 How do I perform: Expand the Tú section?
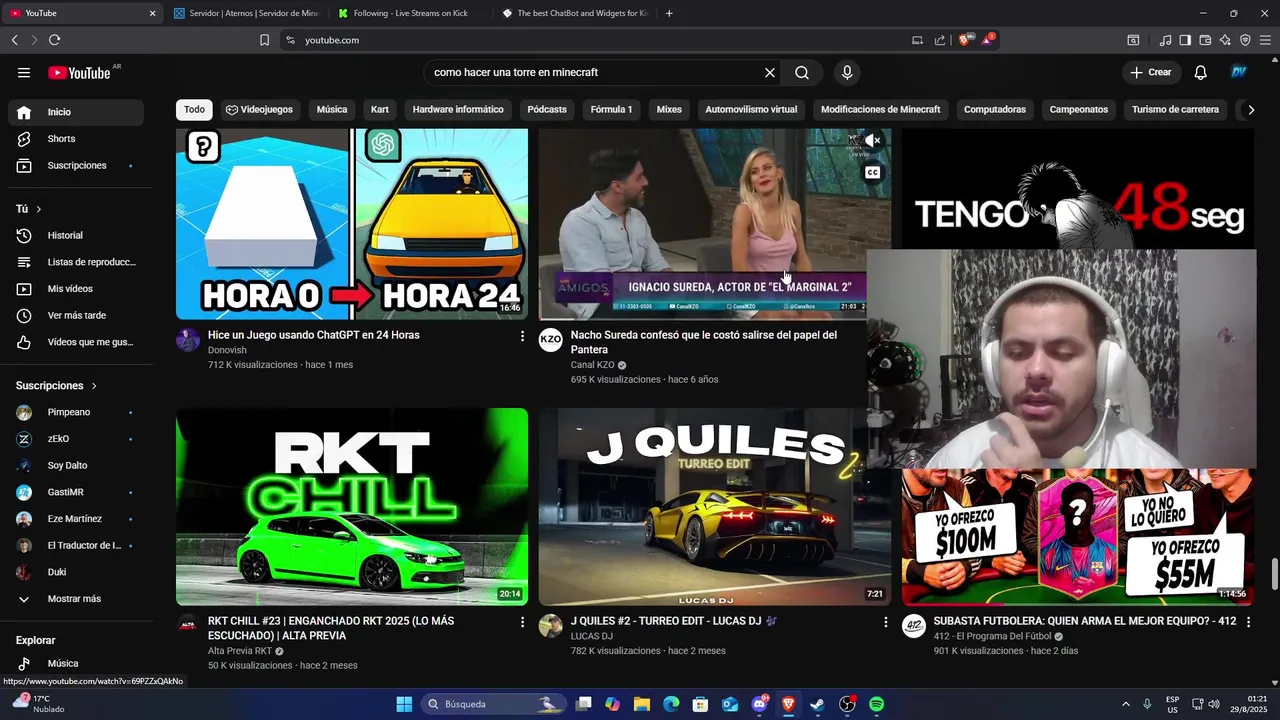29,209
